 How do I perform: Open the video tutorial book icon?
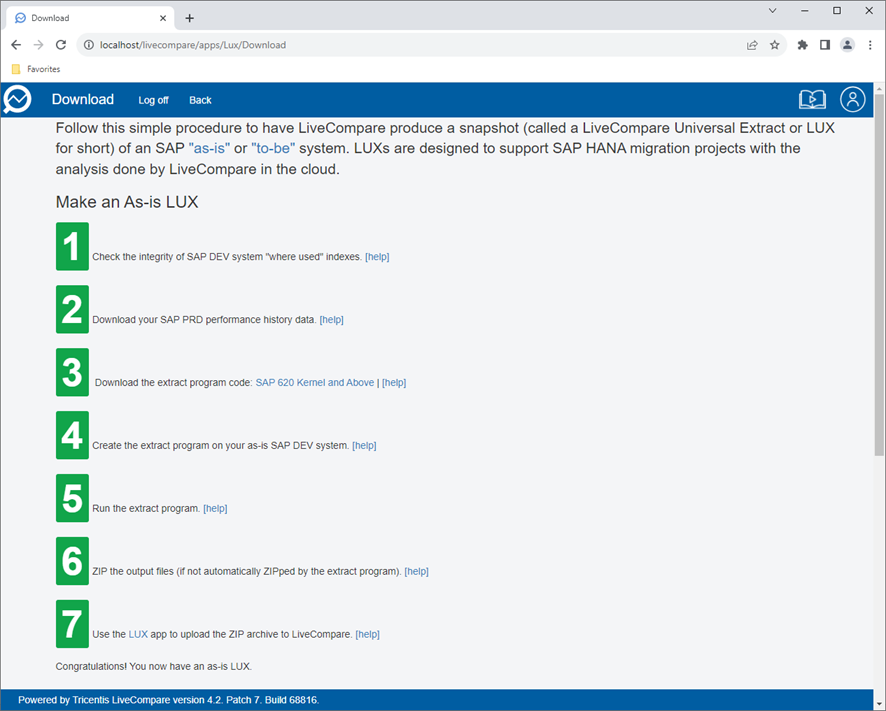pos(812,99)
